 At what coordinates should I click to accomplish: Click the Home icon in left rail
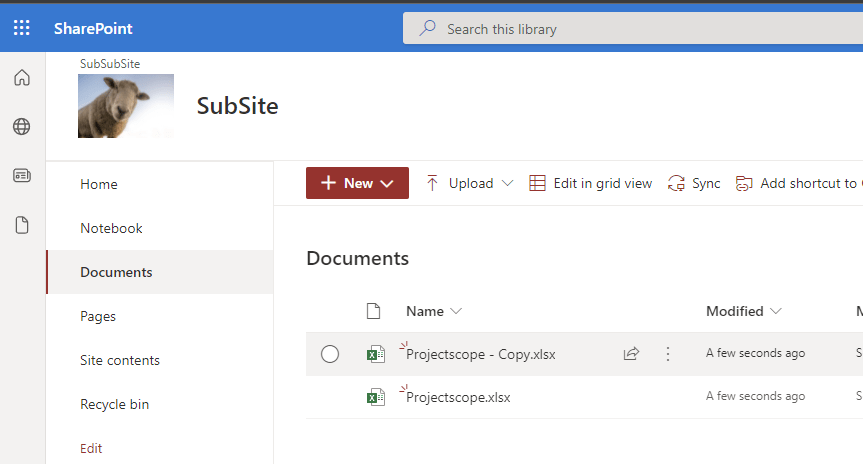point(22,78)
